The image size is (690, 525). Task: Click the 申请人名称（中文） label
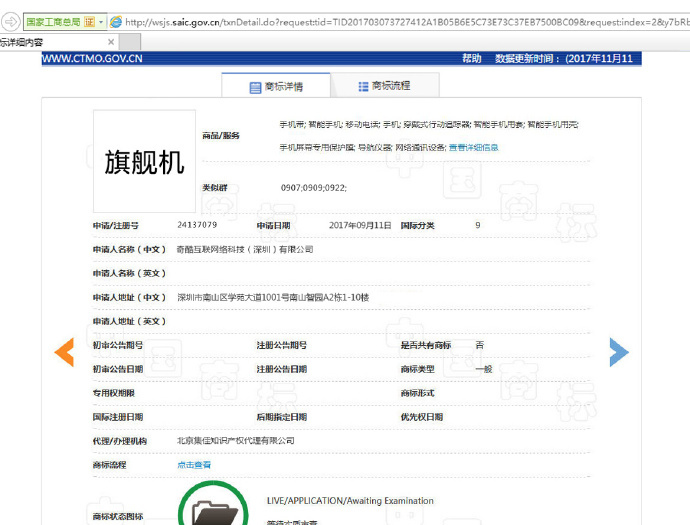(129, 250)
